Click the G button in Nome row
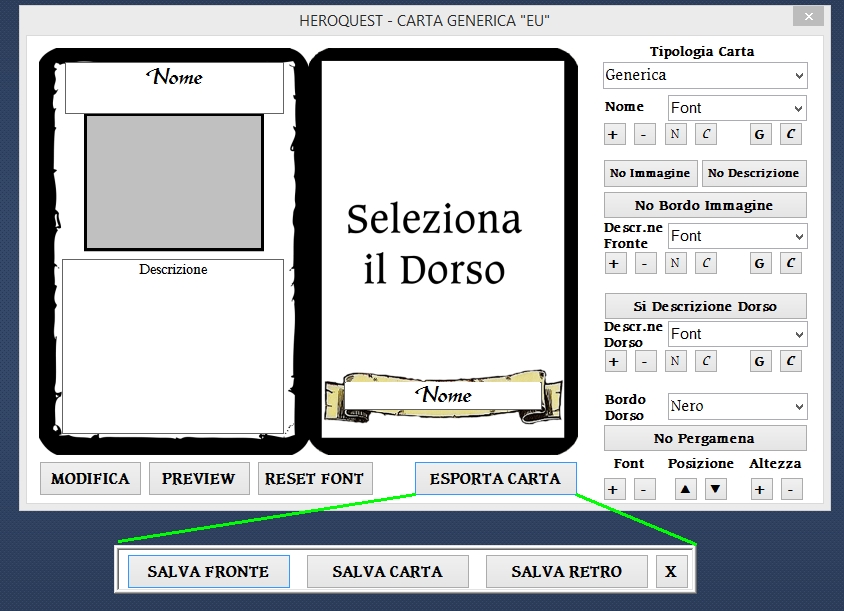This screenshot has height=611, width=844. click(x=760, y=135)
